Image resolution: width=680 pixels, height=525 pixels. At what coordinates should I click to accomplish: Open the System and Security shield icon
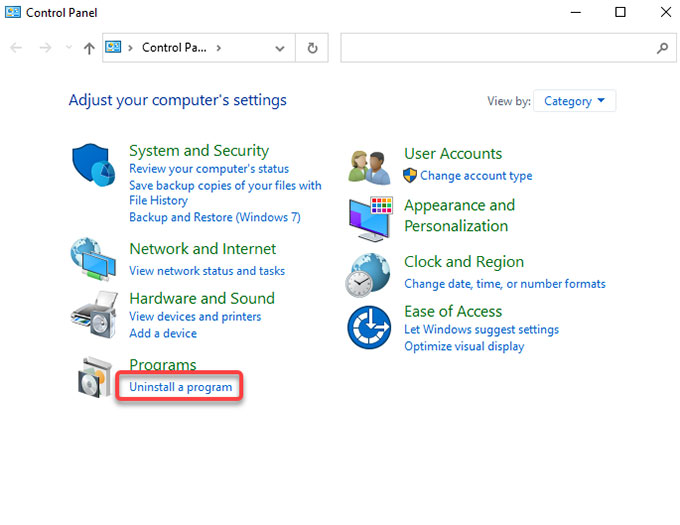pos(94,165)
